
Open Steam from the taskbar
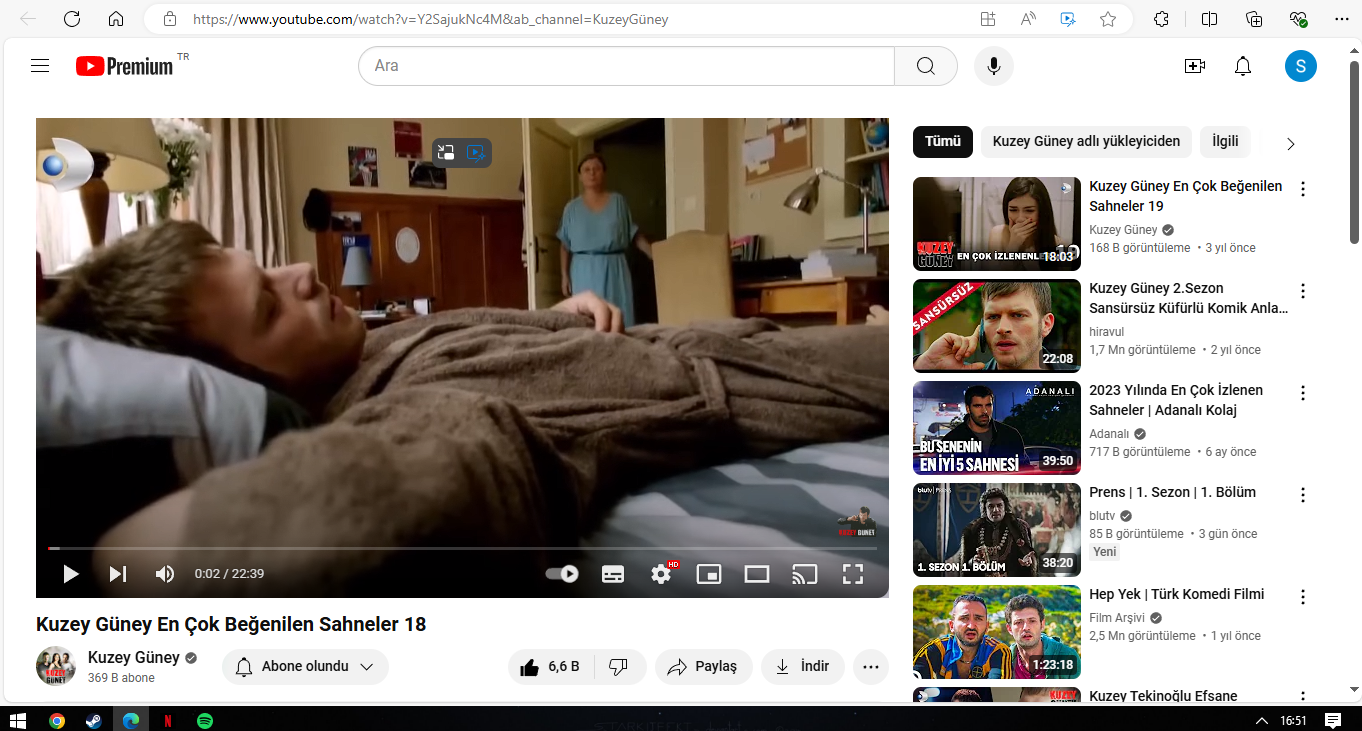(x=93, y=720)
